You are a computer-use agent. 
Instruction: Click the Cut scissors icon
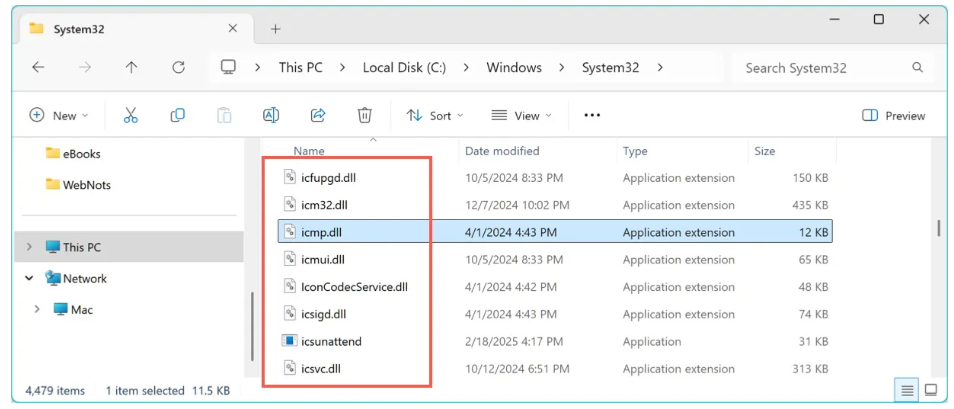pos(131,115)
